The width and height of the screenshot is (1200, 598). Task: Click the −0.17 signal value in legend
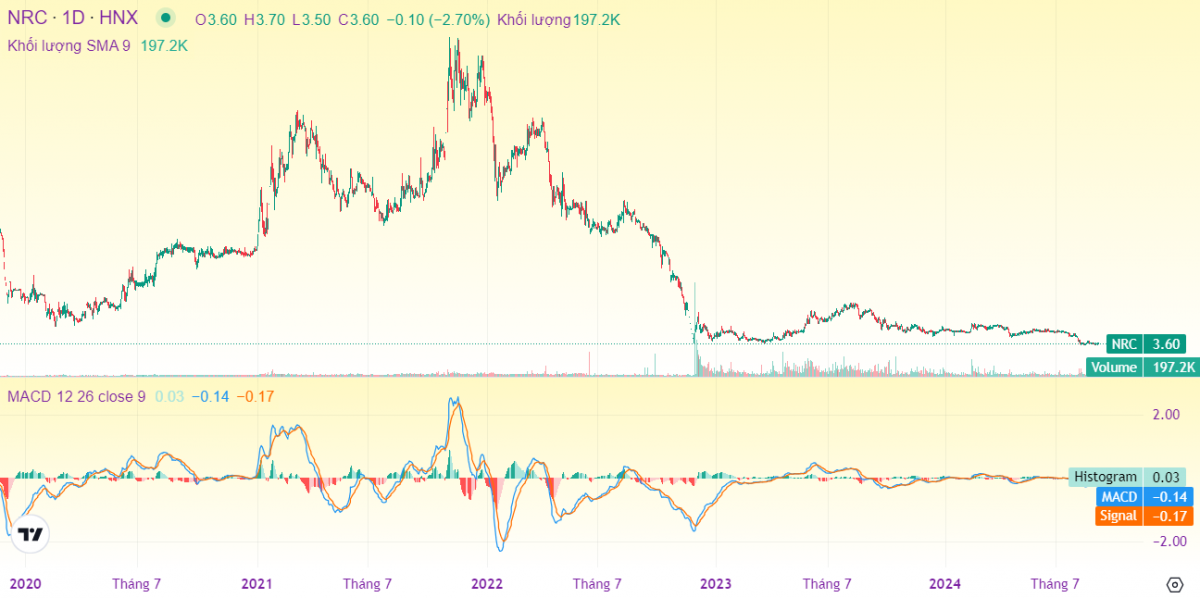[x=256, y=396]
